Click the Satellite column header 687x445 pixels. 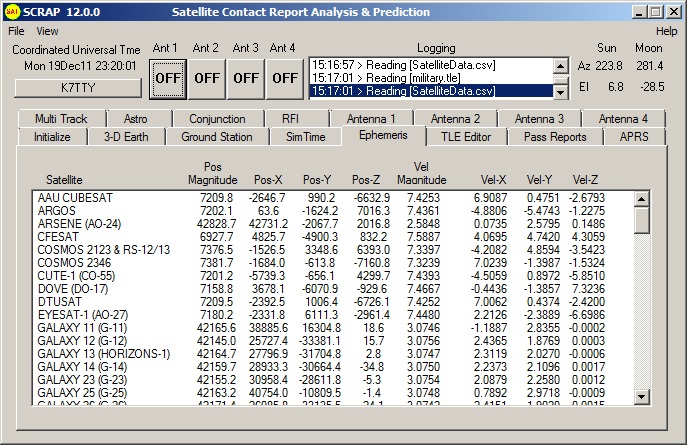pyautogui.click(x=64, y=180)
